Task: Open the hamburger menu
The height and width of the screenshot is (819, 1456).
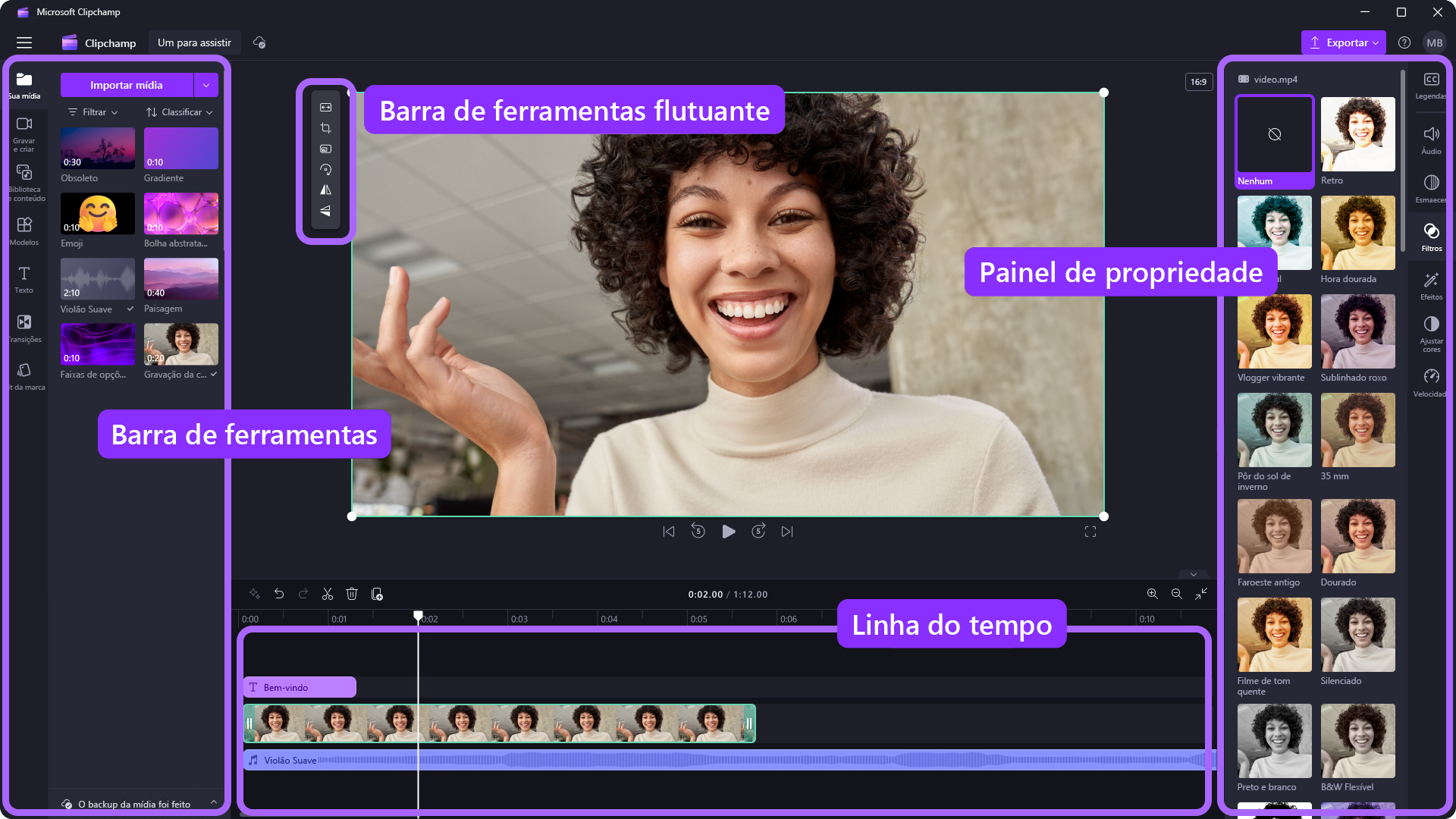Action: point(24,43)
